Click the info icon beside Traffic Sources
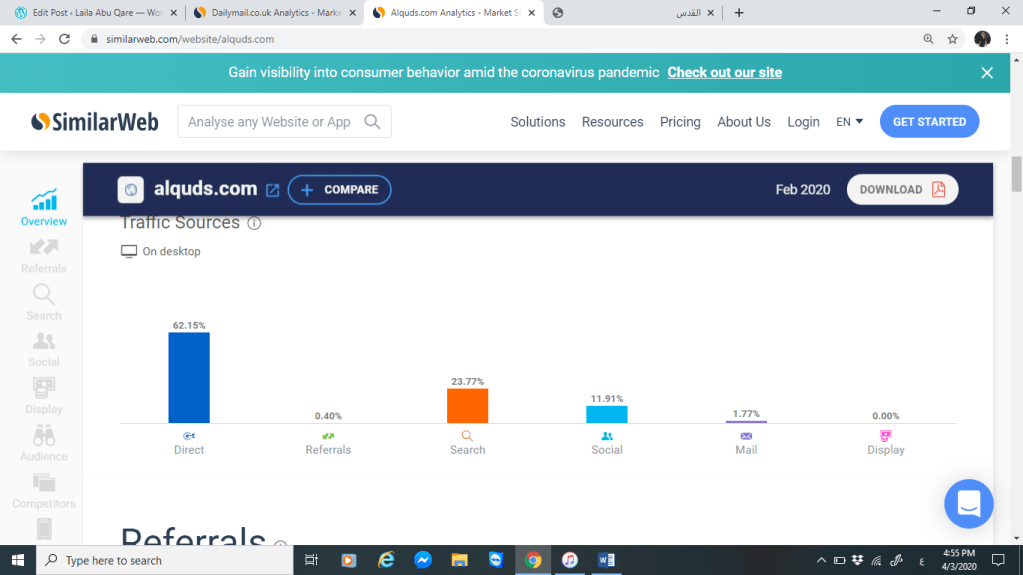 [x=254, y=223]
